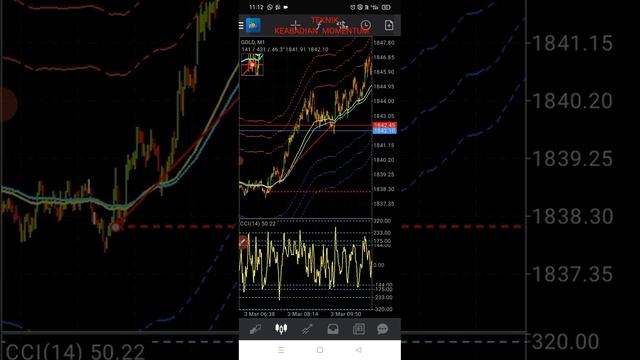
Task: Tap the red 1842.45 ask price tag
Action: pyautogui.click(x=384, y=125)
